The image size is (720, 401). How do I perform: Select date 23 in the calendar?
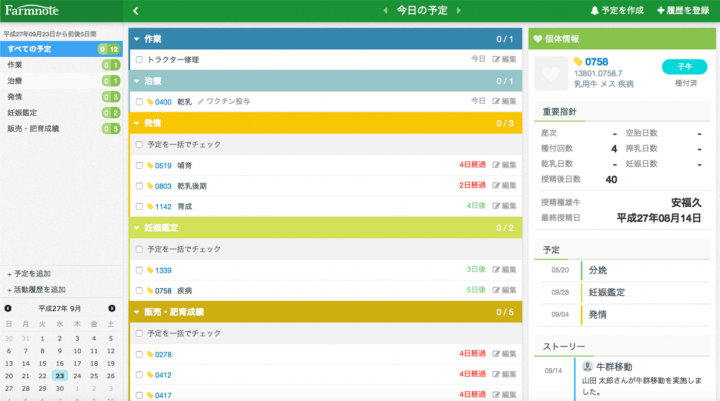[x=61, y=375]
